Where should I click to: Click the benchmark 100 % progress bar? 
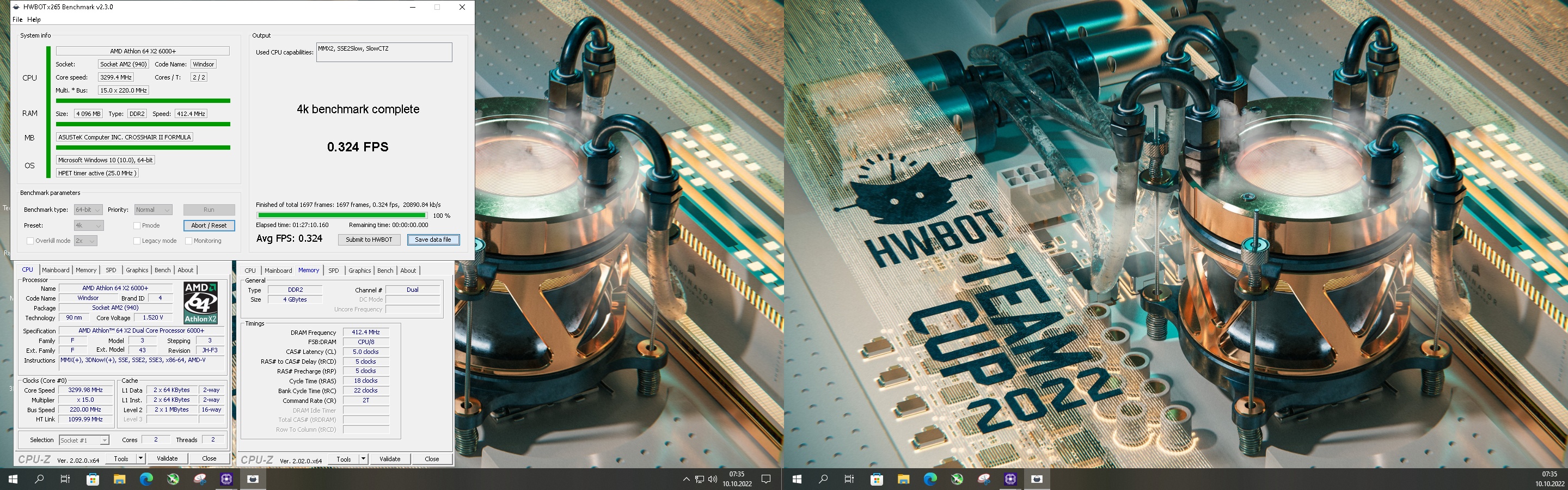click(x=341, y=216)
